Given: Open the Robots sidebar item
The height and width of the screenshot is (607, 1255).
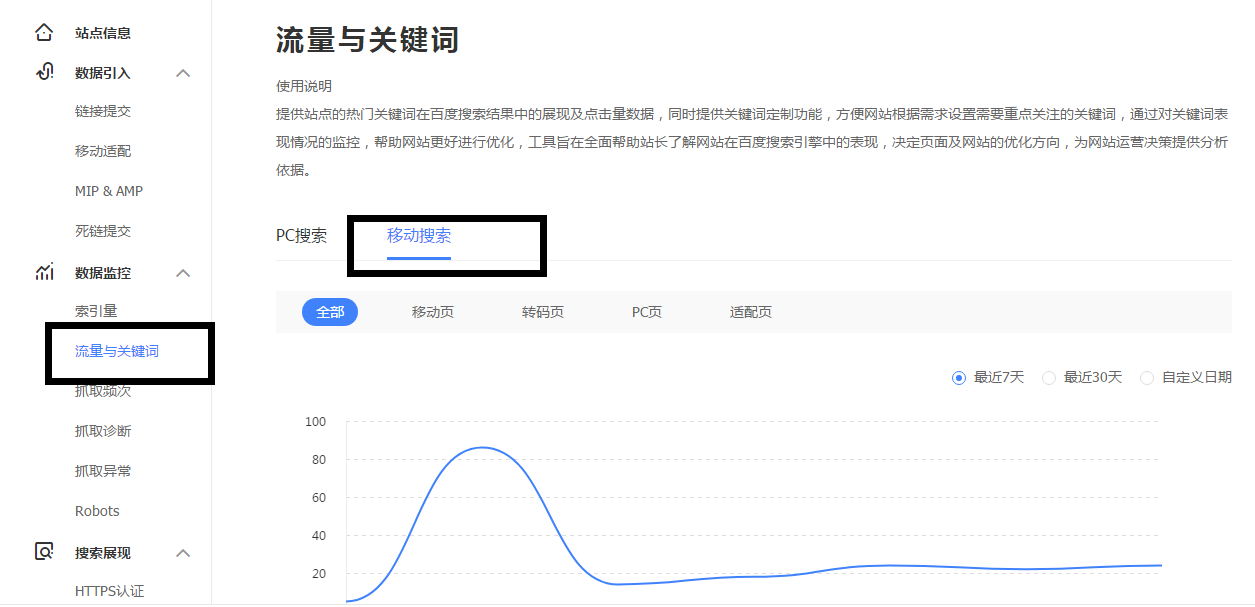Looking at the screenshot, I should (x=97, y=511).
